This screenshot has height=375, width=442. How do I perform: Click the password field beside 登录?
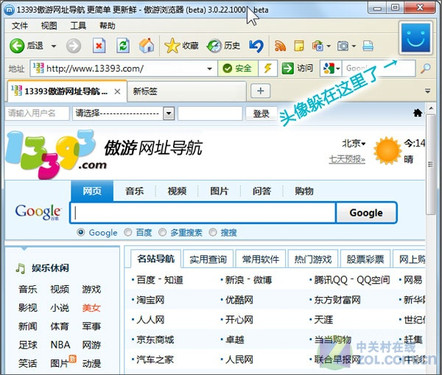coord(210,113)
